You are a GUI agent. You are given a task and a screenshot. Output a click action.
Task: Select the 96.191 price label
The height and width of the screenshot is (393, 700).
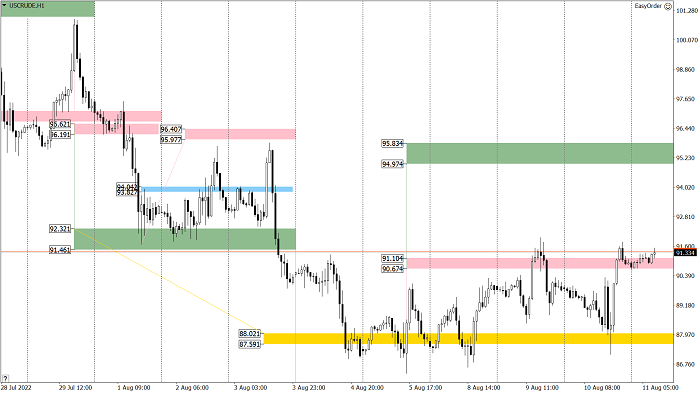pyautogui.click(x=60, y=134)
